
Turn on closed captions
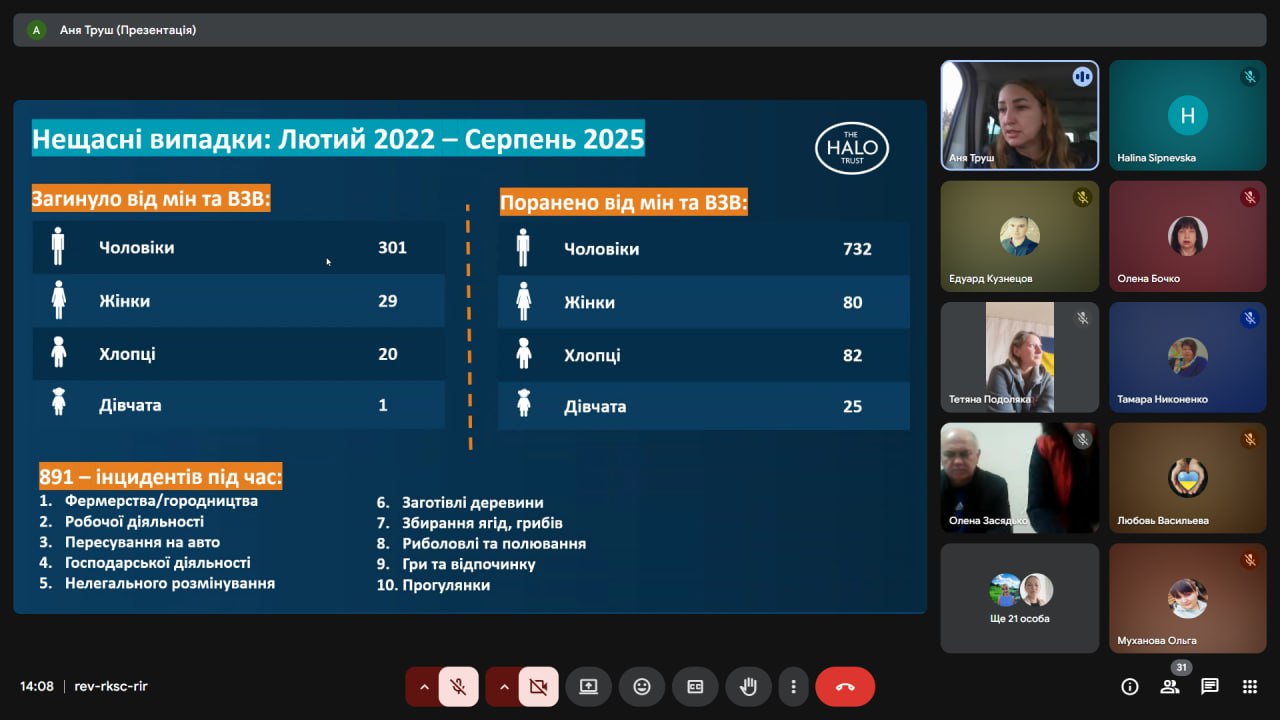pos(695,687)
